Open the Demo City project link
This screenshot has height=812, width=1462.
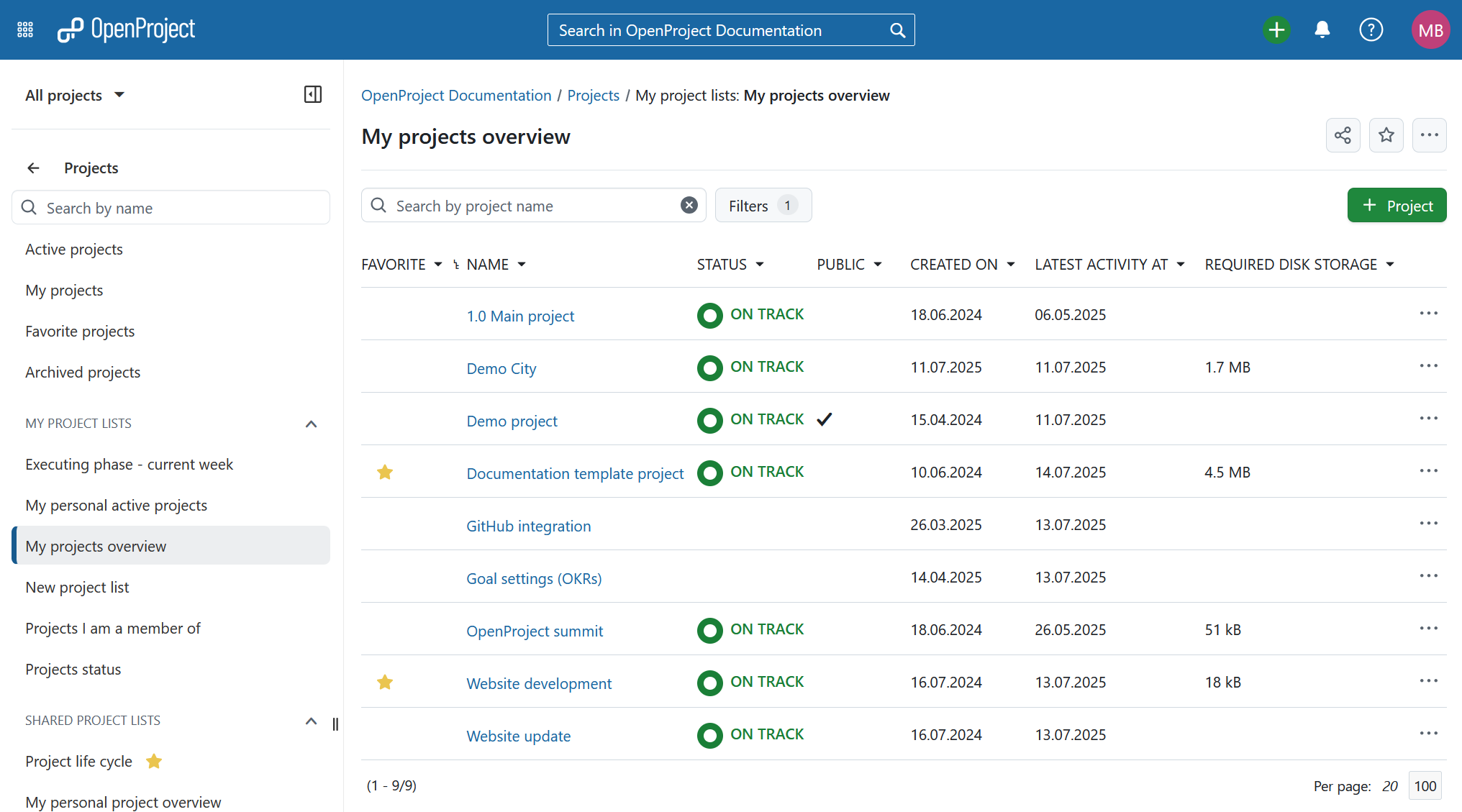pos(501,369)
